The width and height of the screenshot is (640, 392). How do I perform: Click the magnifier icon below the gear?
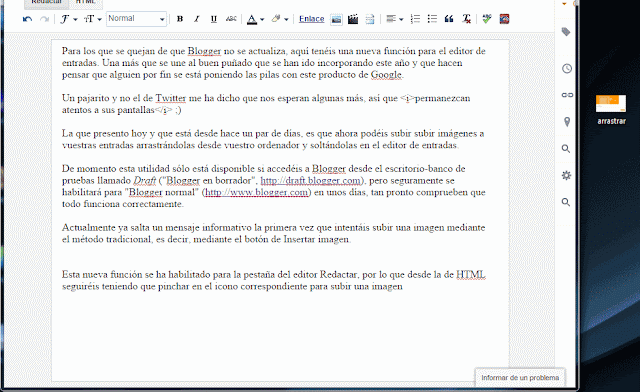566,202
